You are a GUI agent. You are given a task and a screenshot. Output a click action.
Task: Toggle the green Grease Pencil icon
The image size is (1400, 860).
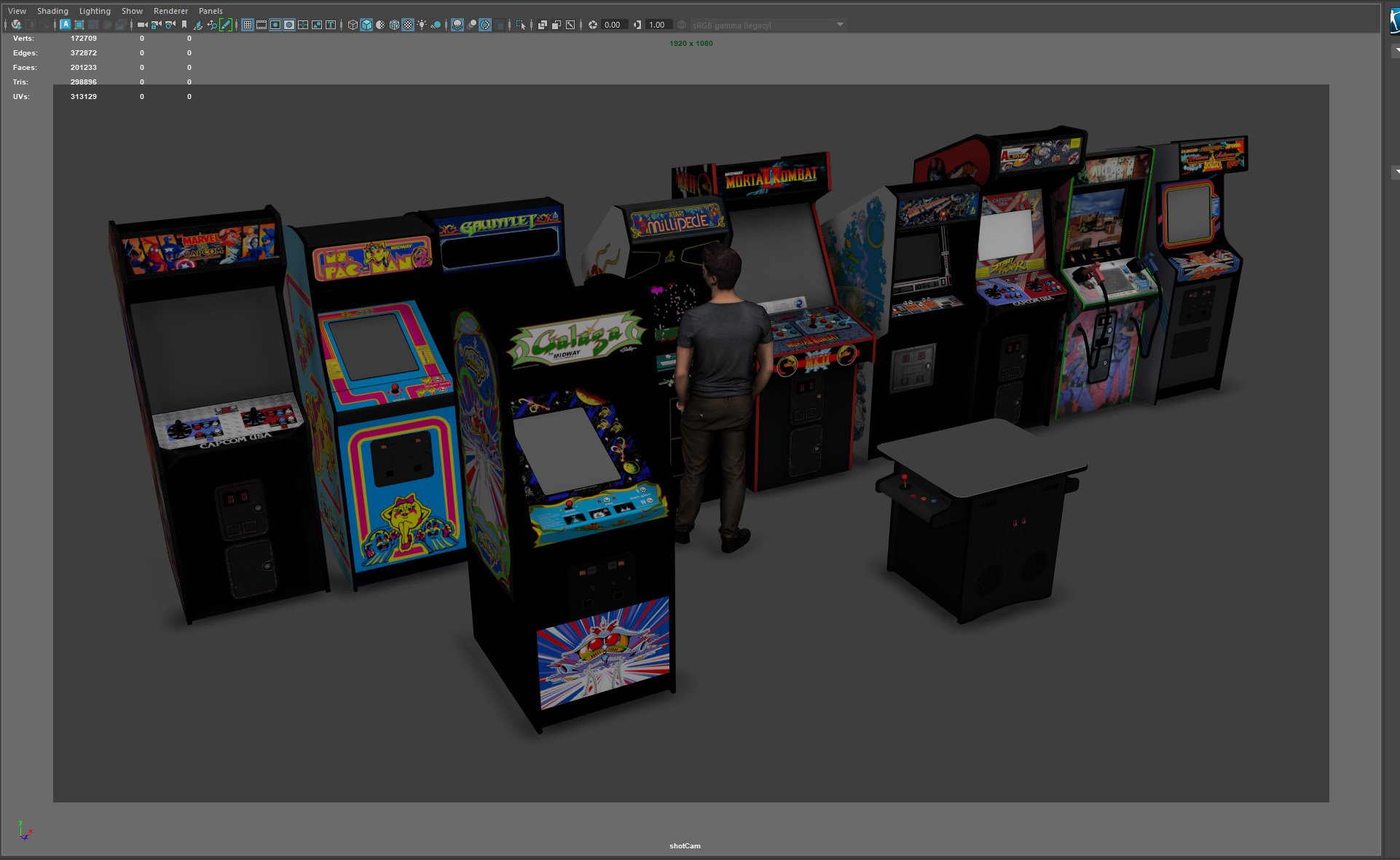pyautogui.click(x=226, y=25)
